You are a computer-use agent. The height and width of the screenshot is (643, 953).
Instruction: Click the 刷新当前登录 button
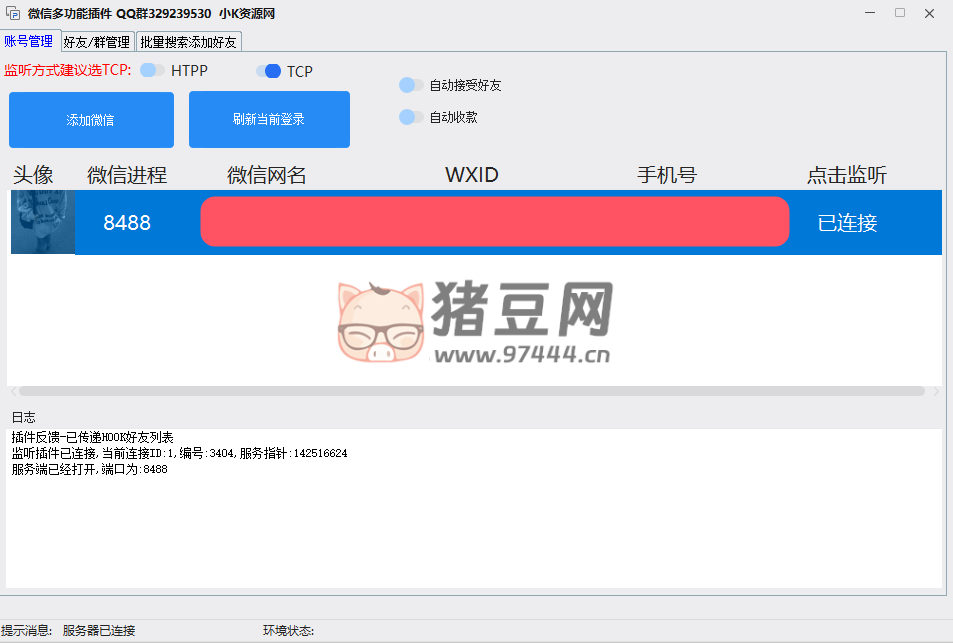[269, 119]
